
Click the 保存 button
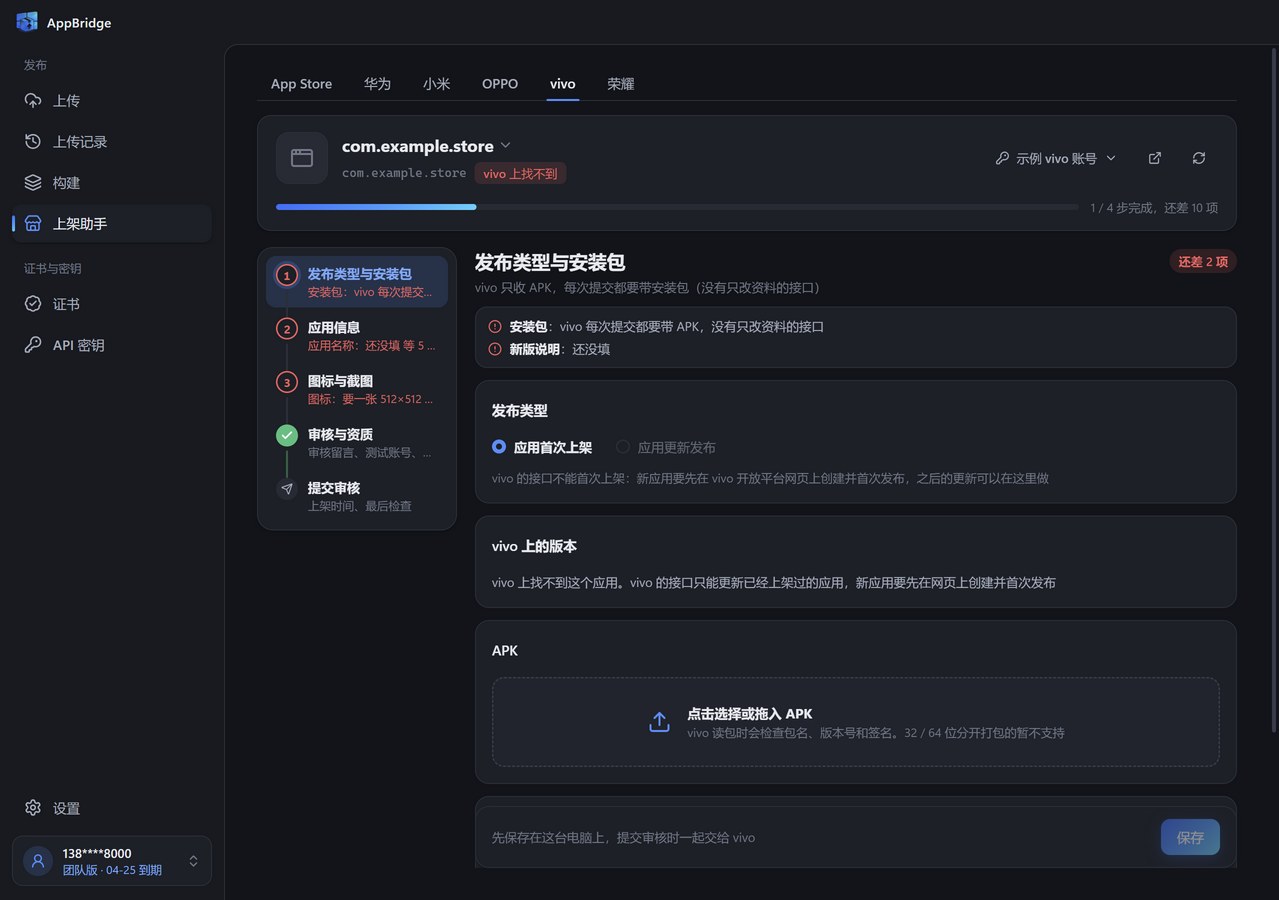pos(1190,837)
